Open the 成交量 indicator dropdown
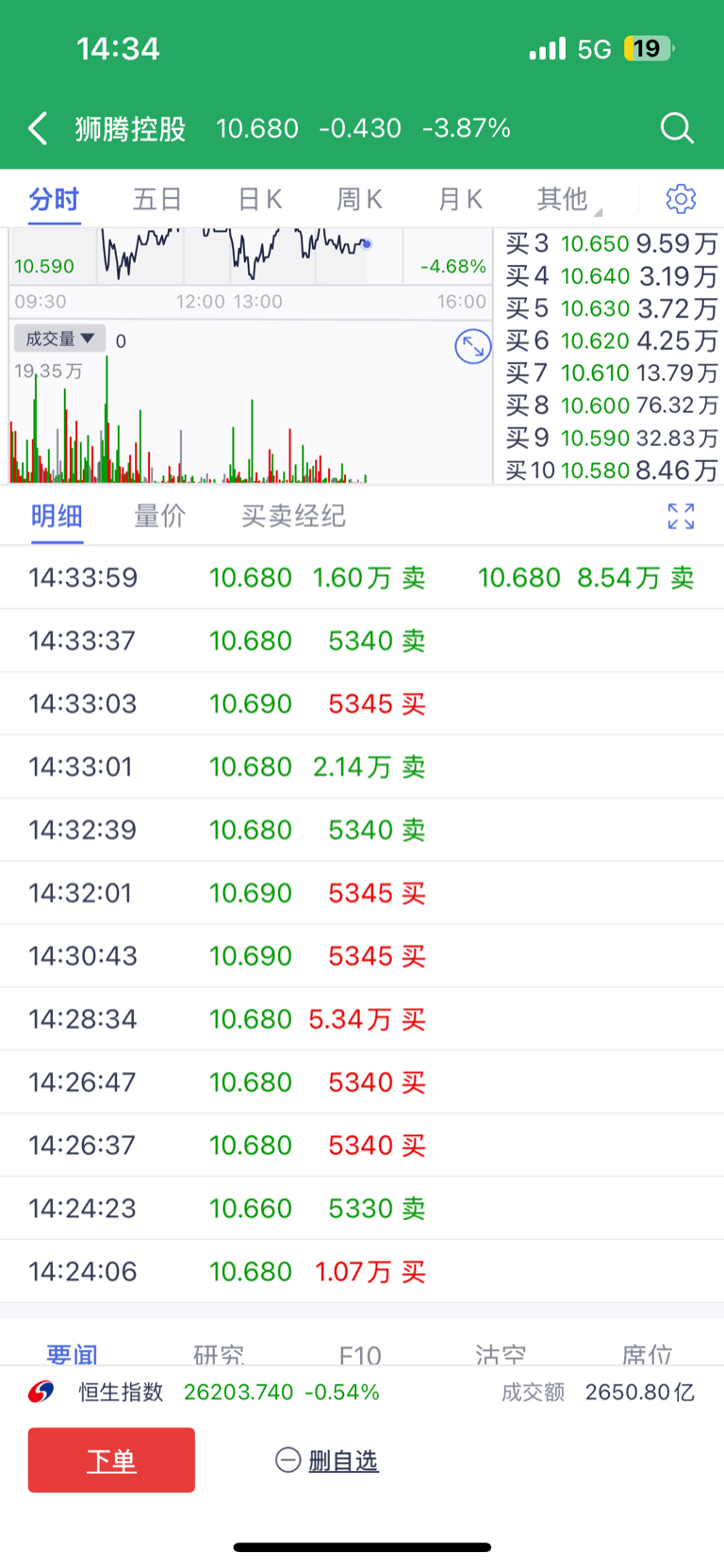 click(x=59, y=338)
